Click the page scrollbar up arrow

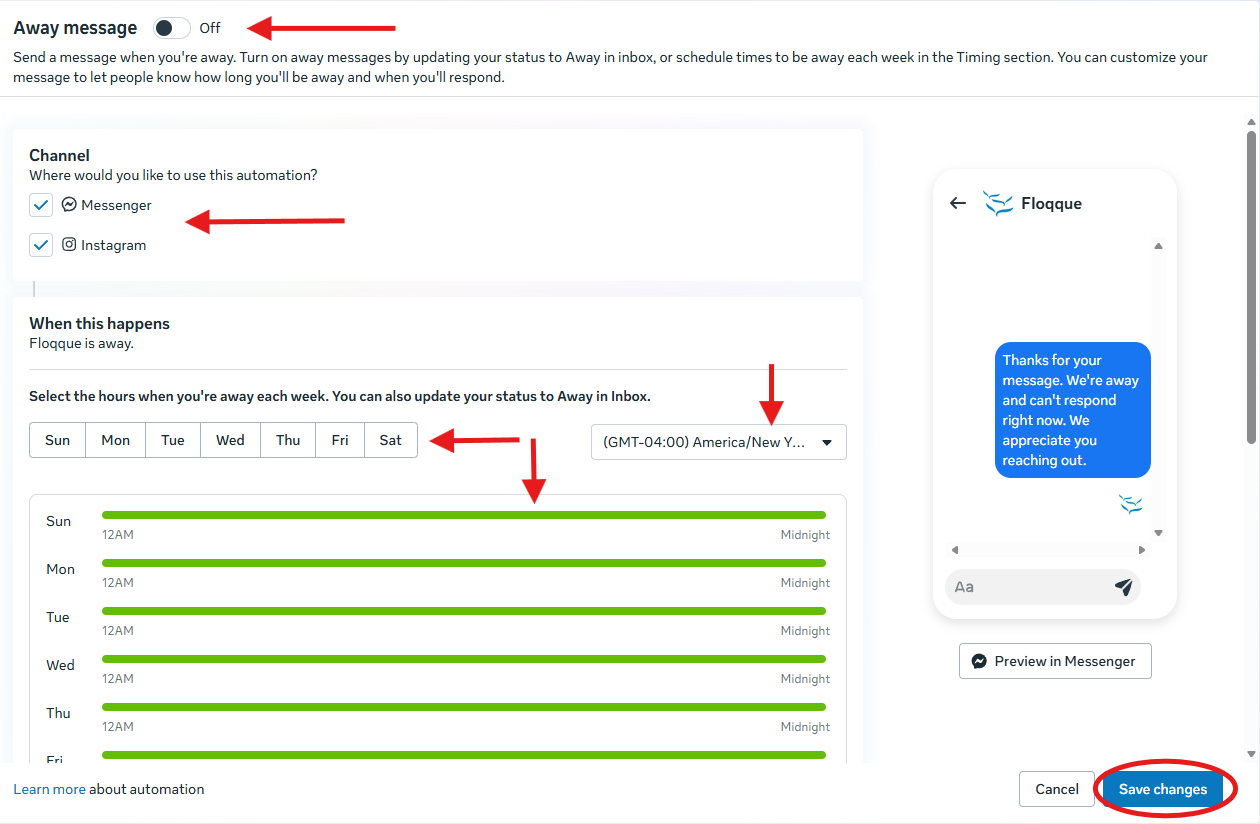coord(1251,121)
